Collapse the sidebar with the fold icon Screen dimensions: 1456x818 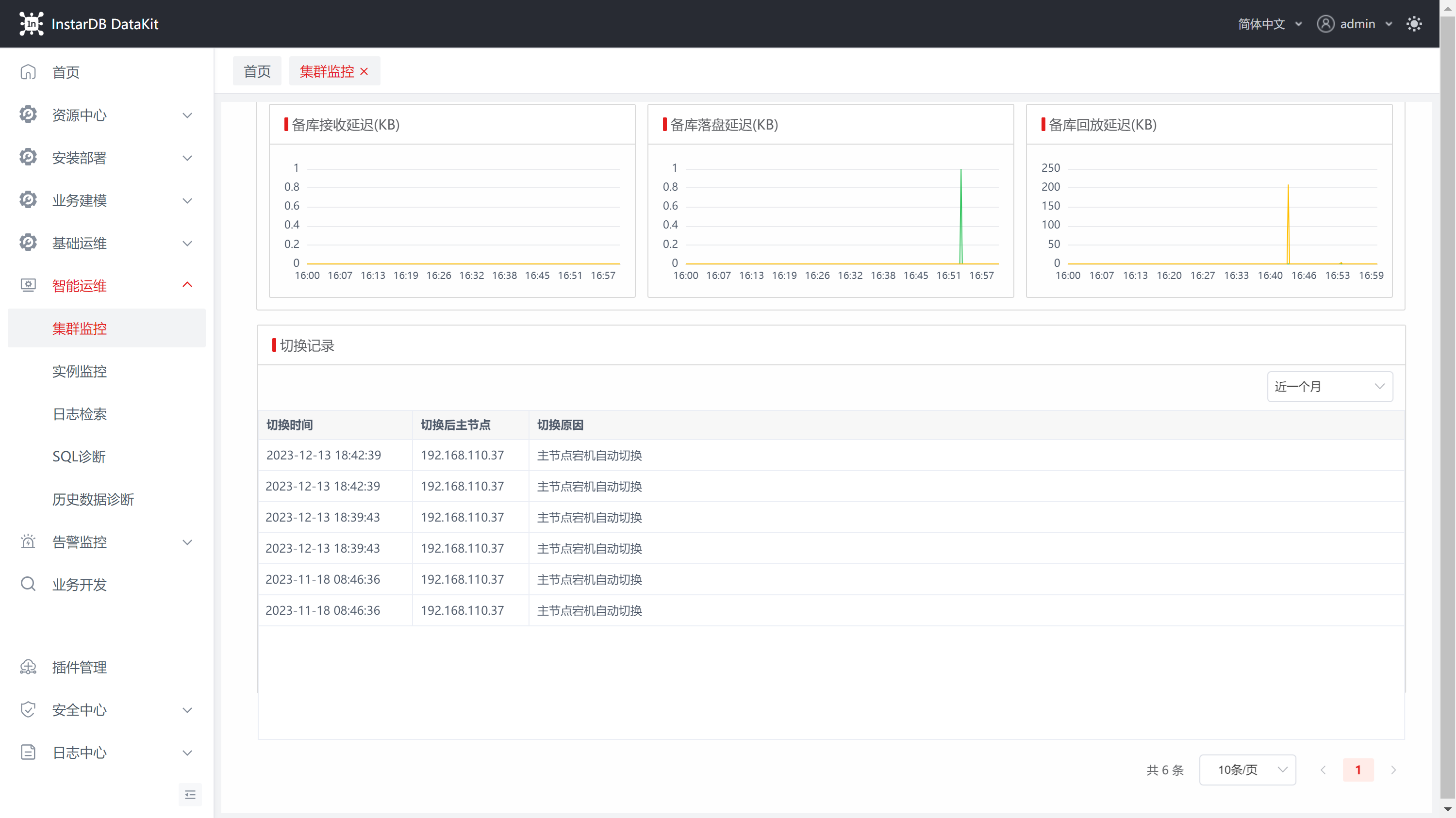[x=190, y=795]
